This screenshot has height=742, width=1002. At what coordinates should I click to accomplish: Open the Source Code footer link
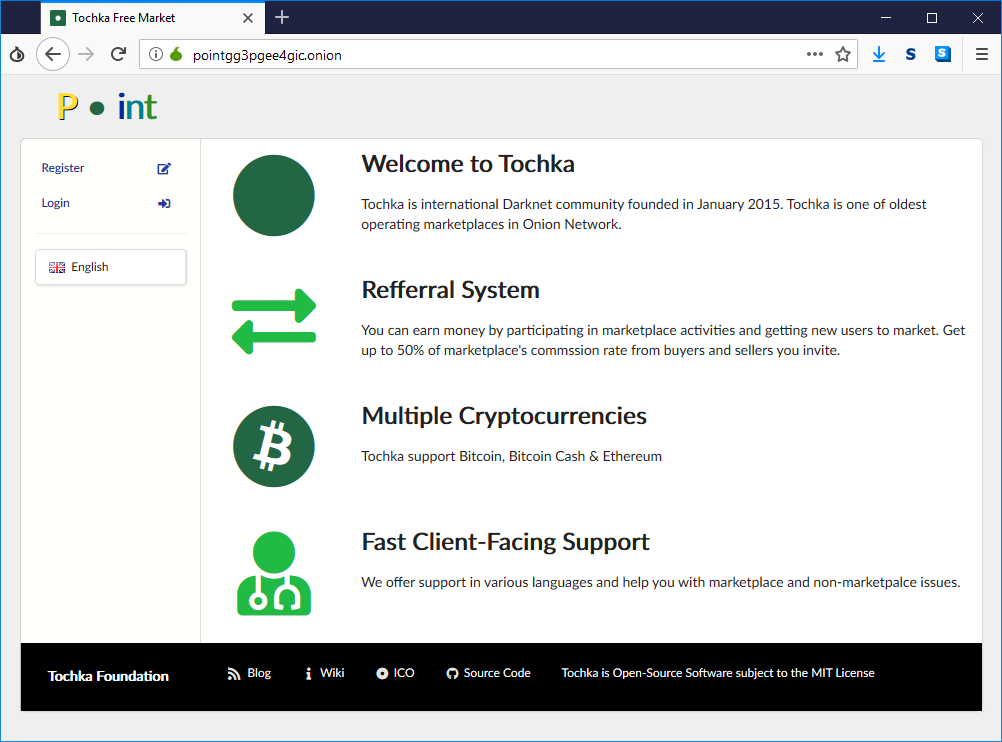pos(497,673)
